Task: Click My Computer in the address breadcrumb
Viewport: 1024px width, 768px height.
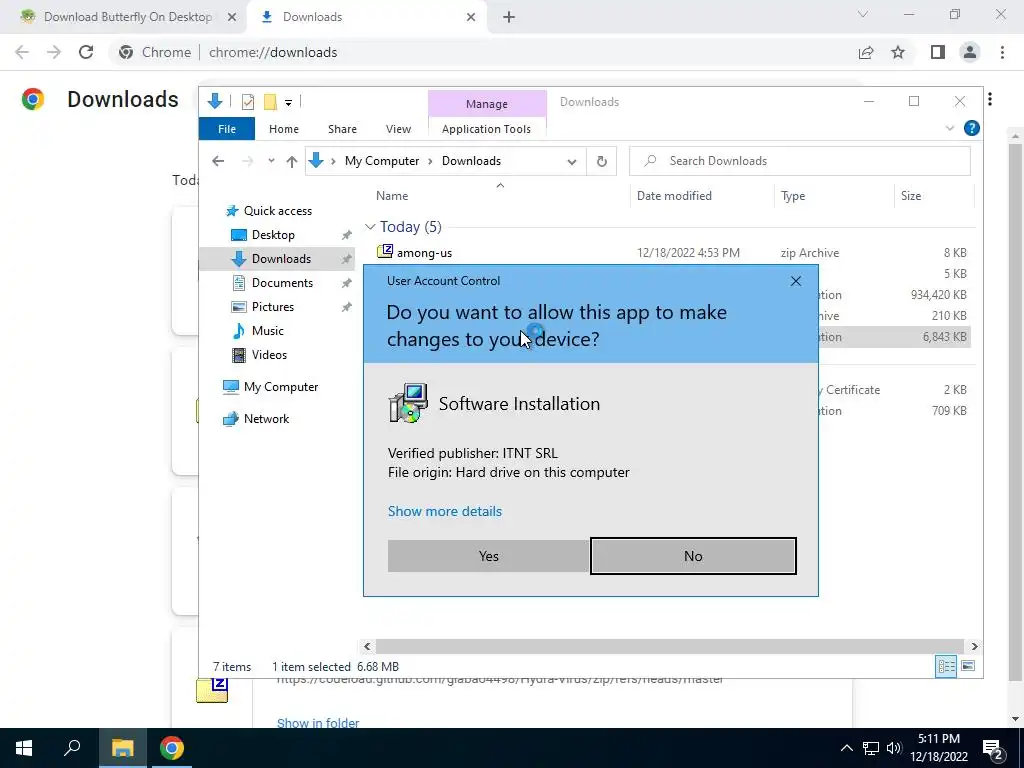Action: point(381,161)
